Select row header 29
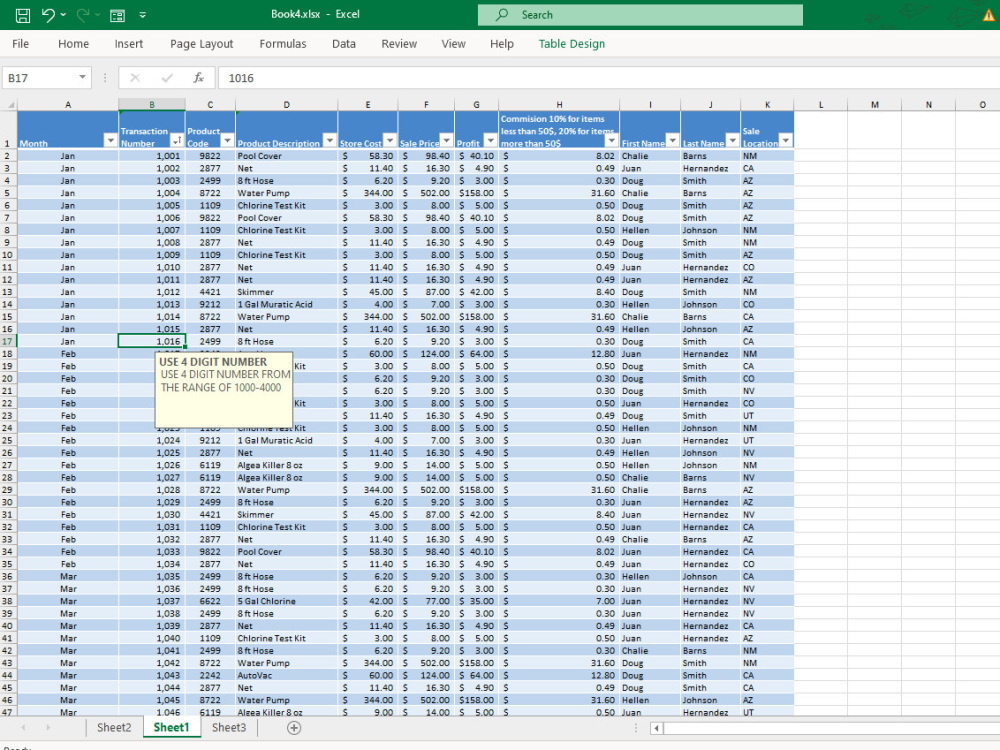 [x=8, y=490]
